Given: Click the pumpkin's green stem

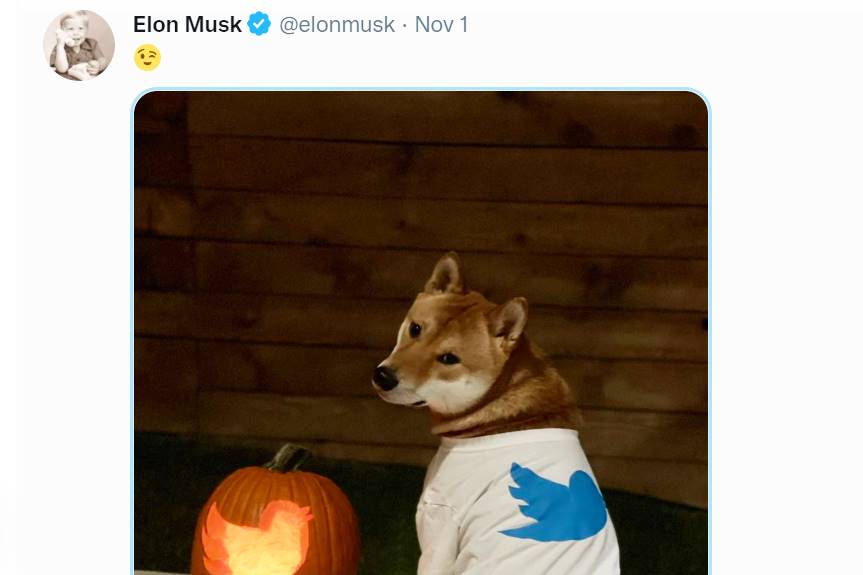Looking at the screenshot, I should tap(288, 458).
